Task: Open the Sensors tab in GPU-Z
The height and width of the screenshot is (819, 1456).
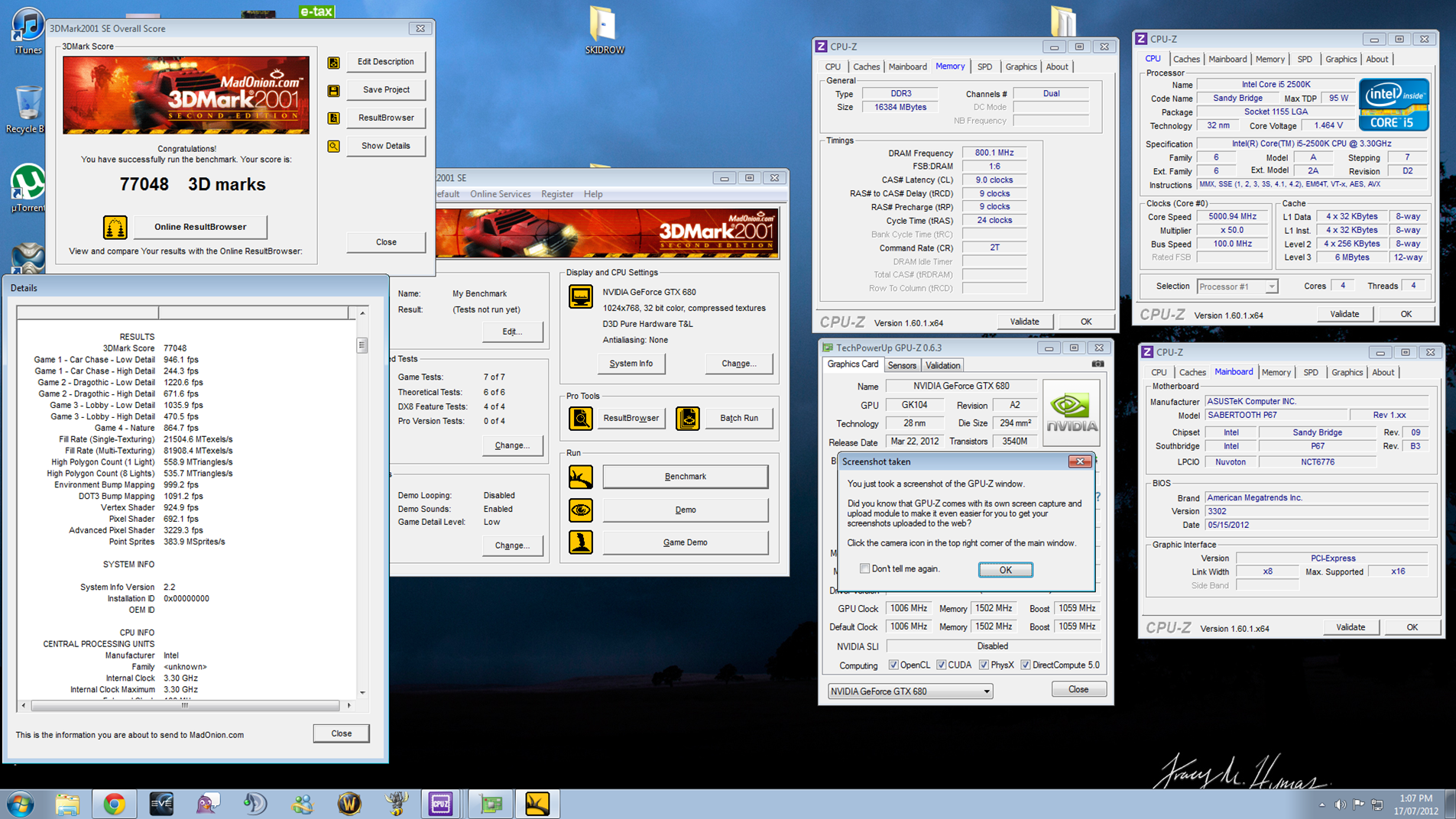Action: tap(902, 365)
